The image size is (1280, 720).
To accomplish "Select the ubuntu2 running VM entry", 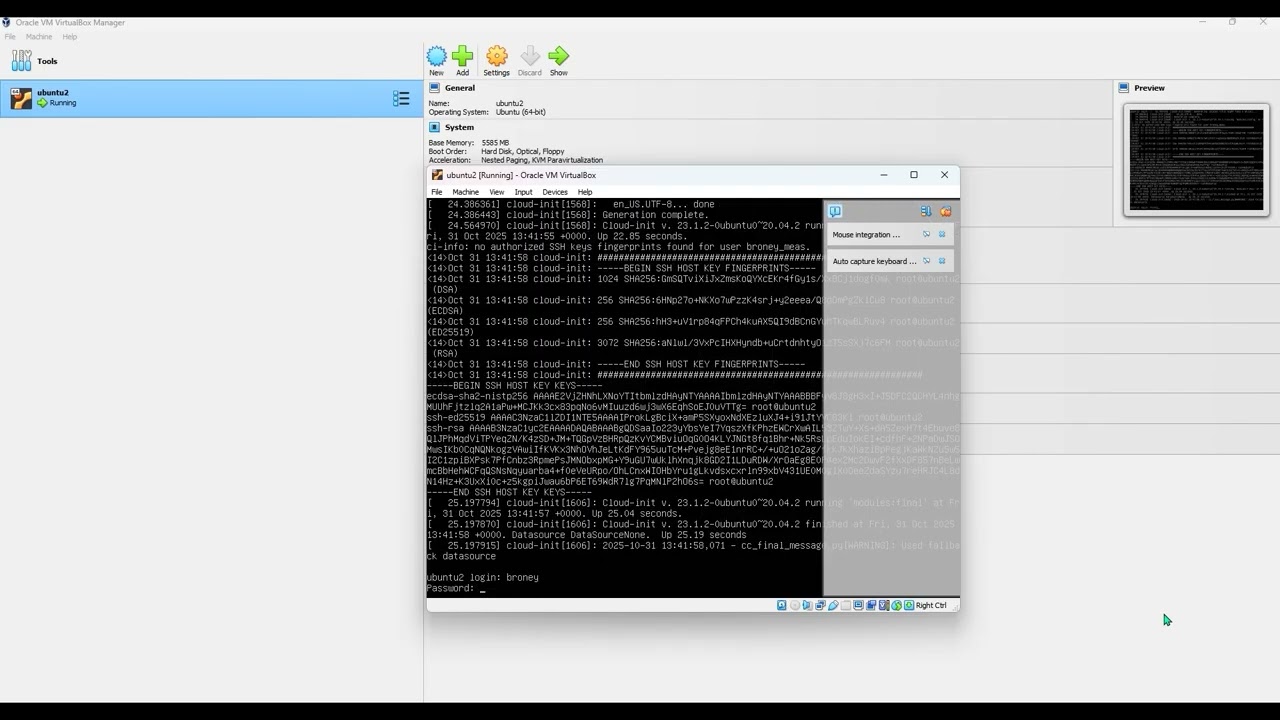I will [x=212, y=98].
